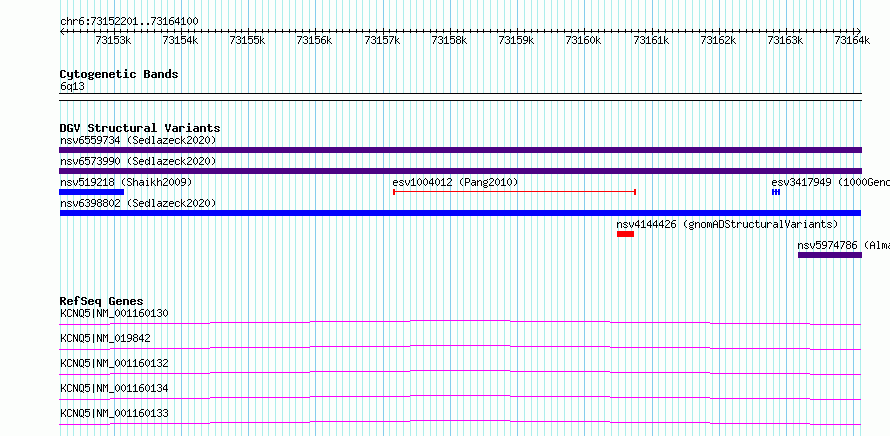Click the Cytogenetic Bands track title
The height and width of the screenshot is (436, 890).
pos(119,74)
